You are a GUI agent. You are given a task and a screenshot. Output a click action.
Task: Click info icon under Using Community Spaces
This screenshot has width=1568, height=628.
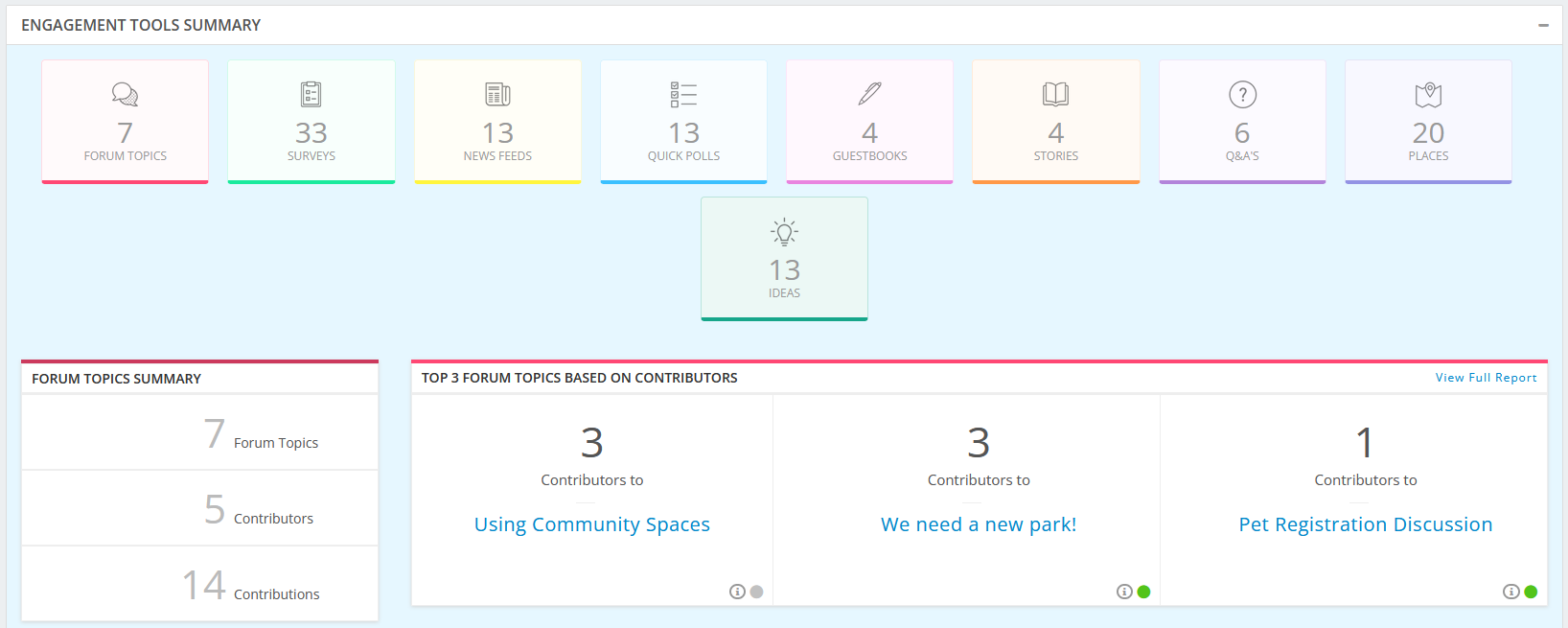point(737,592)
